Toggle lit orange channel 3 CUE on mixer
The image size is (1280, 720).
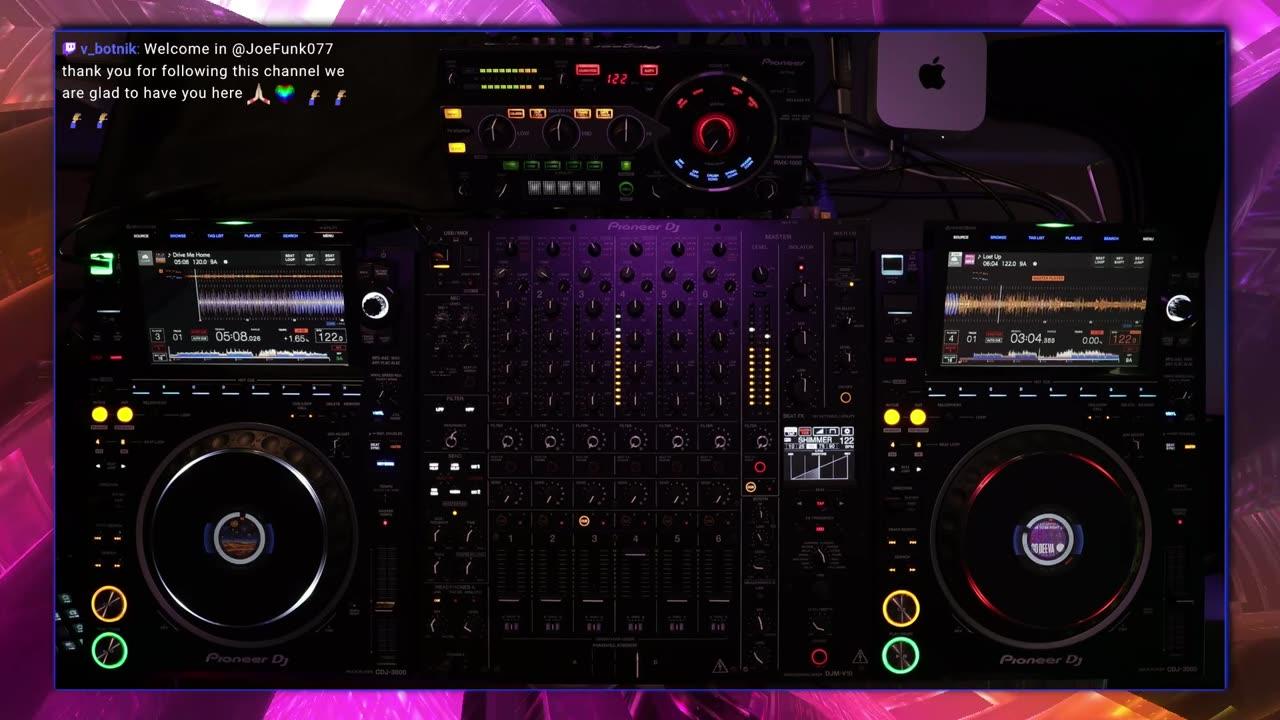(x=585, y=521)
